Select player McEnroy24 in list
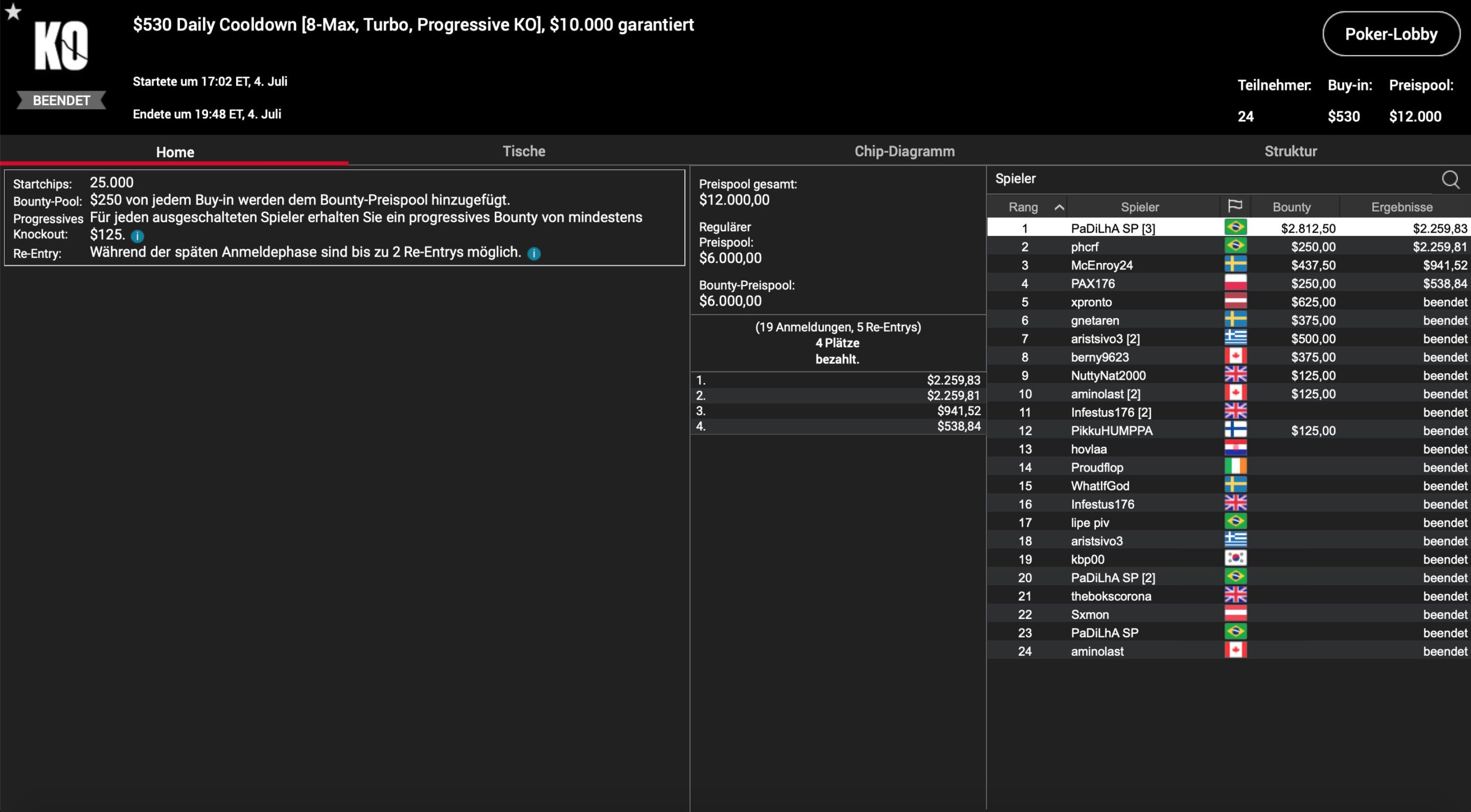 click(1101, 265)
